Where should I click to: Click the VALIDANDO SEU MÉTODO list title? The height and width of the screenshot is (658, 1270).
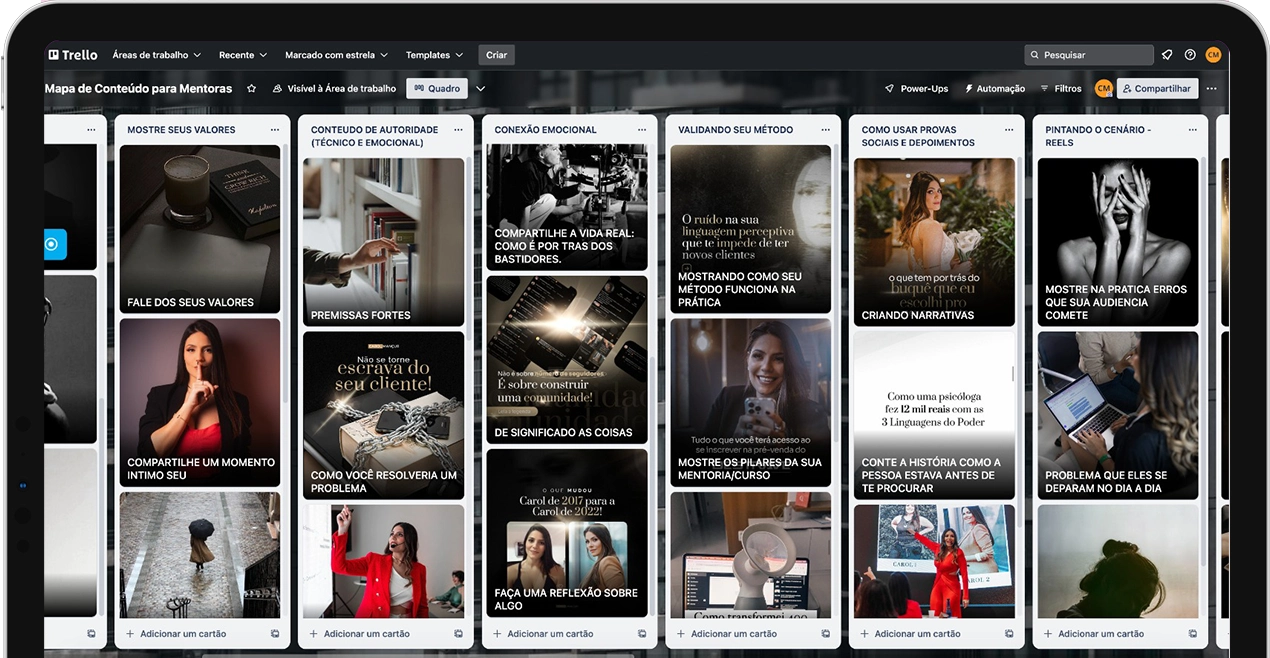tap(735, 130)
